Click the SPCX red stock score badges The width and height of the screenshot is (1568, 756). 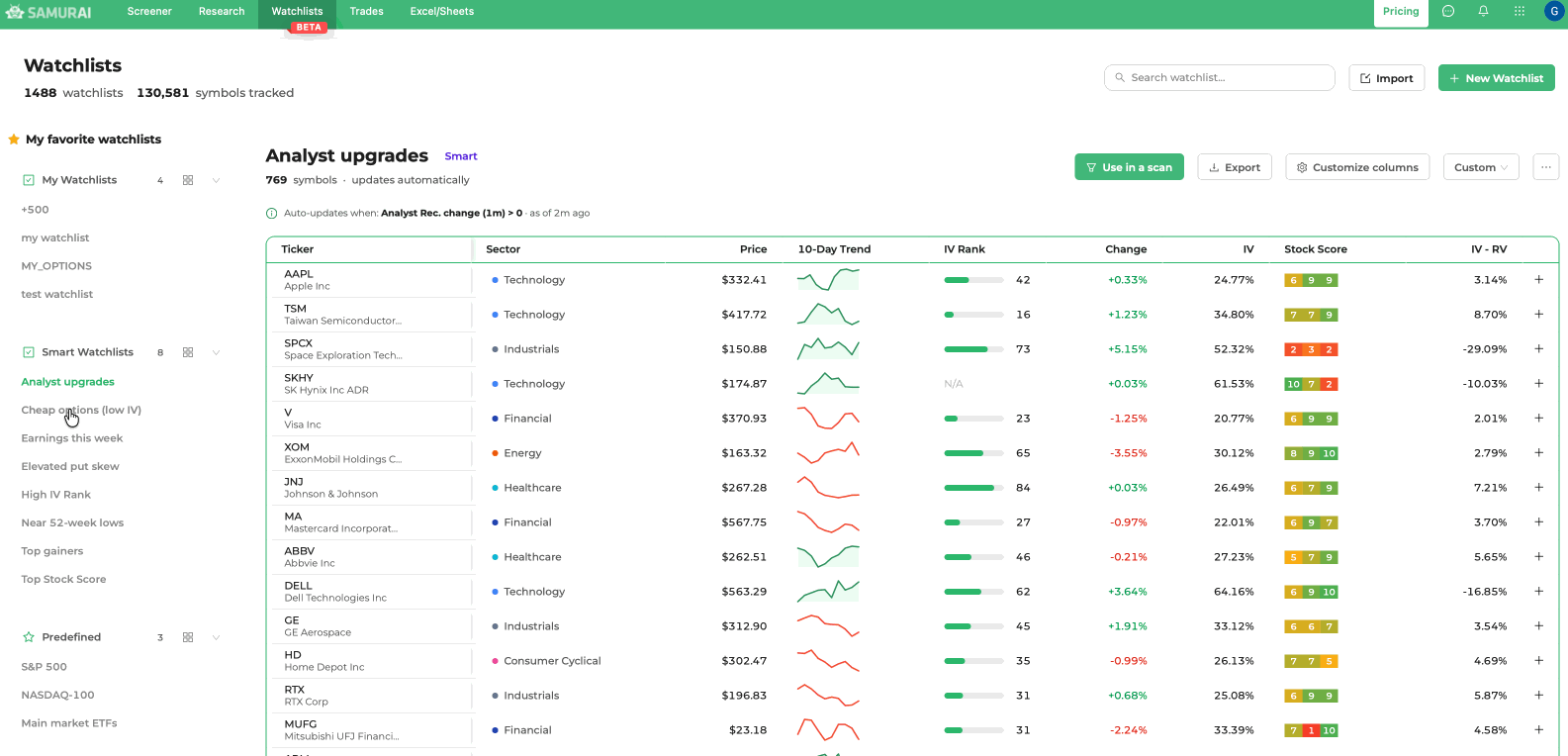click(1311, 349)
